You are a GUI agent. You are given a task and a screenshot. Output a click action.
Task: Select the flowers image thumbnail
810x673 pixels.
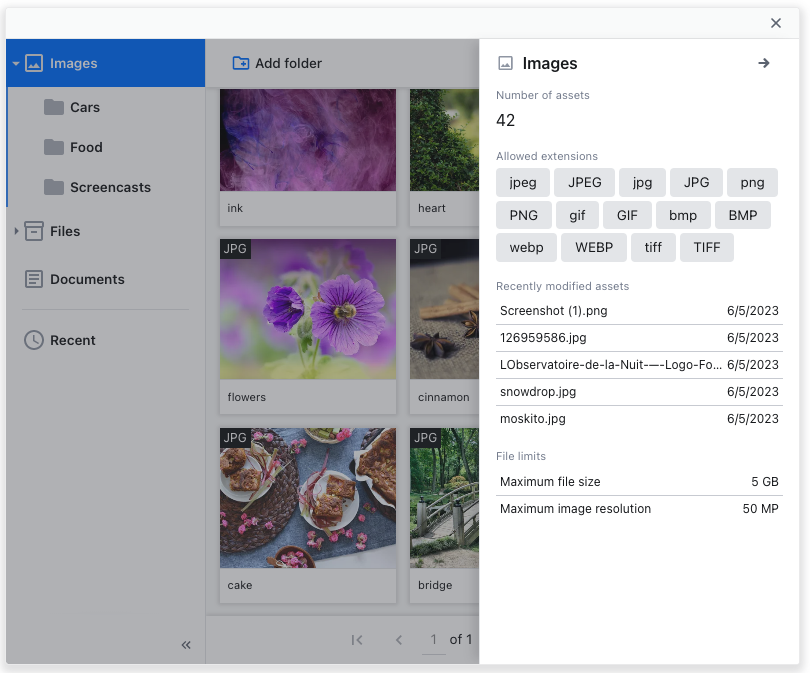[308, 309]
